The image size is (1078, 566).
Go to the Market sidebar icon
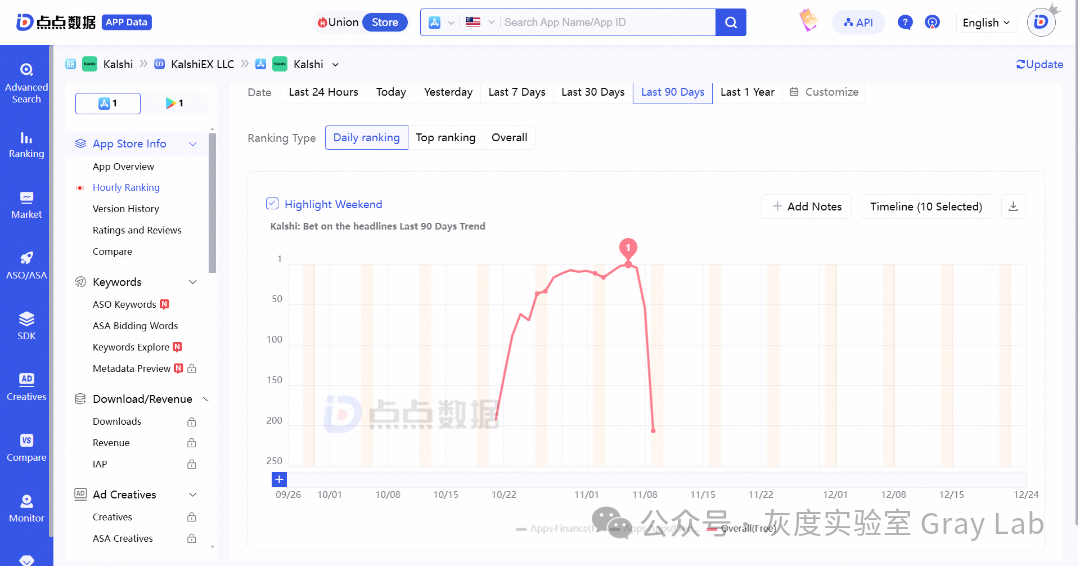click(x=26, y=205)
